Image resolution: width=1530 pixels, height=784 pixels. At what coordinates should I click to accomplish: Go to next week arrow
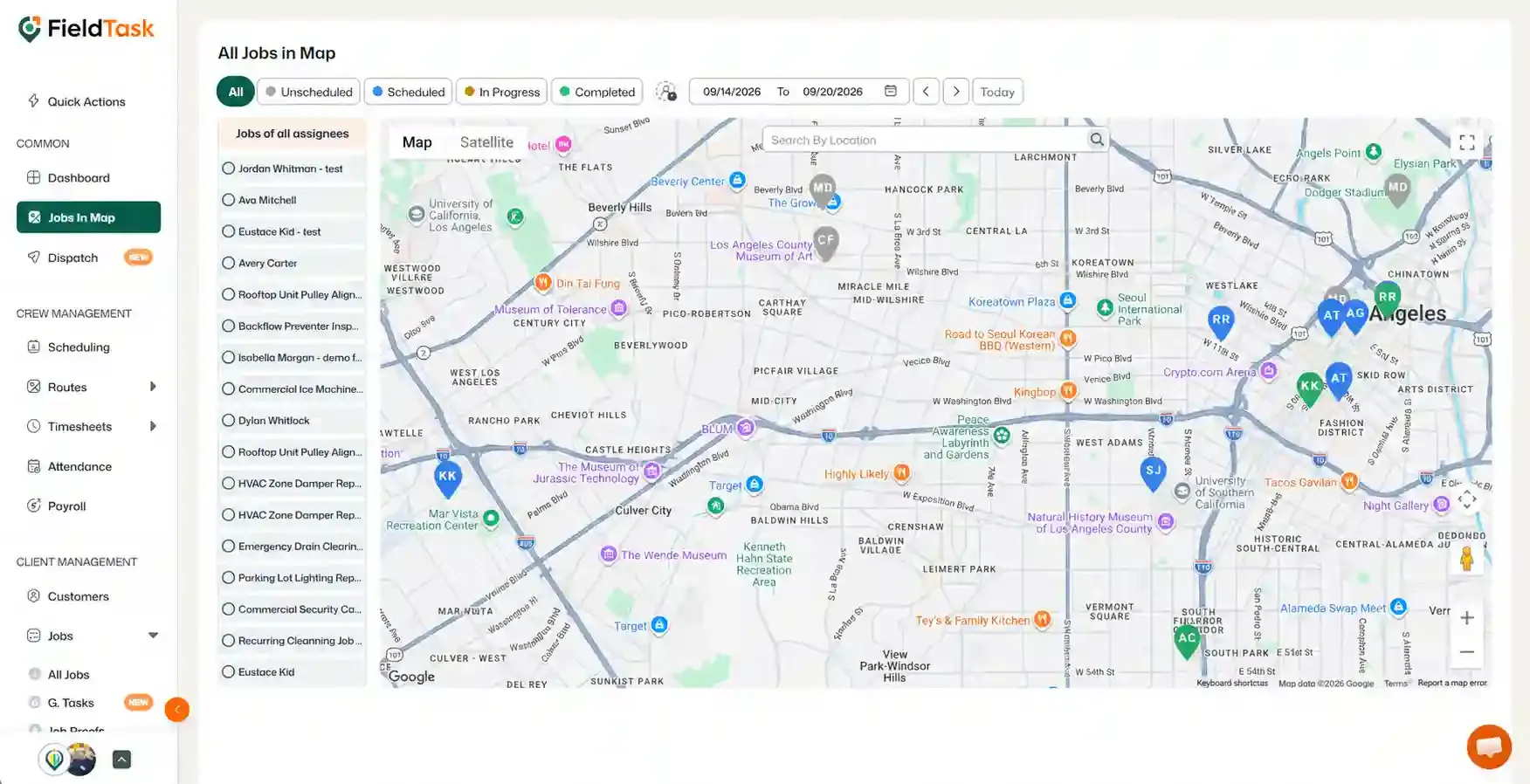click(x=956, y=92)
